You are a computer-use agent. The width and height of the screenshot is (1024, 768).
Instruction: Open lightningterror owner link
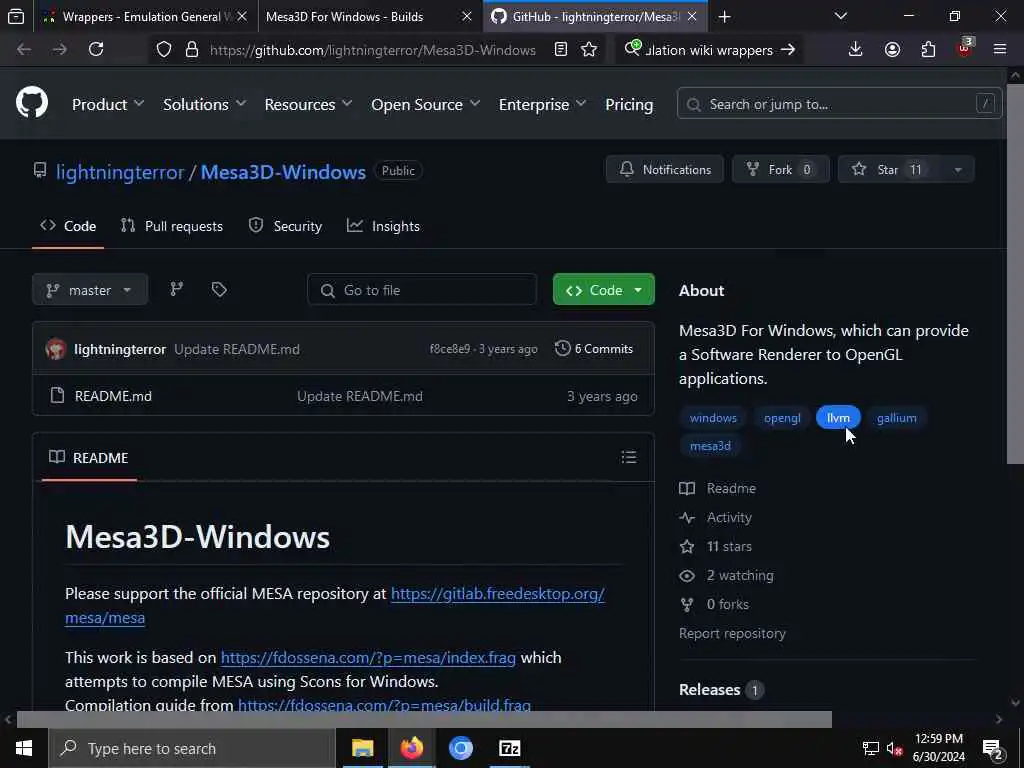click(x=120, y=172)
